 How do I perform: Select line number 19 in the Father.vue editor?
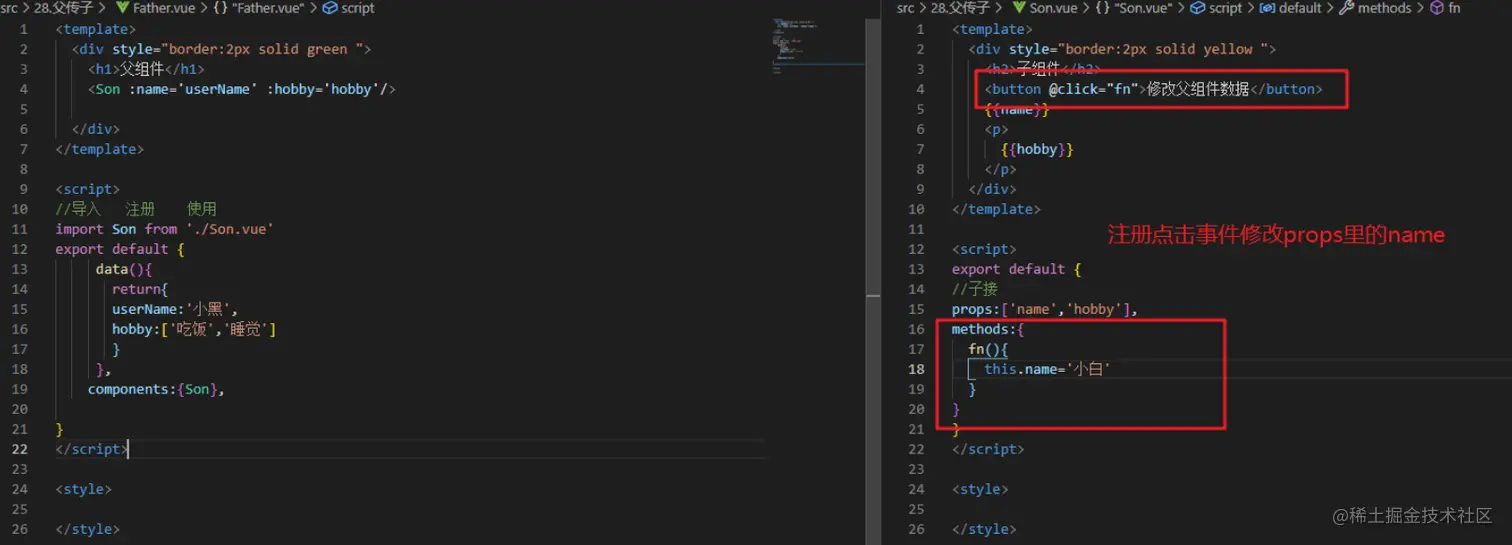(20, 389)
